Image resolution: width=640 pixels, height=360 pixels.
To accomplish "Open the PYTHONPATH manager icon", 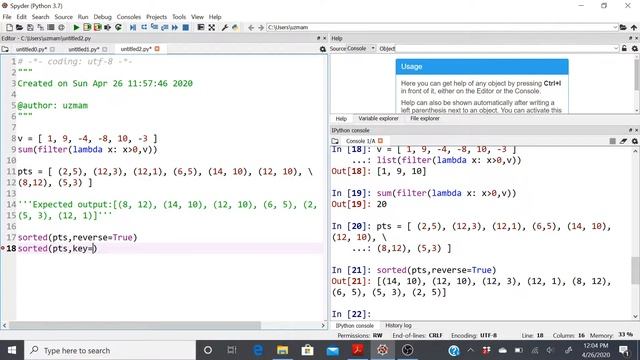I will [235, 27].
